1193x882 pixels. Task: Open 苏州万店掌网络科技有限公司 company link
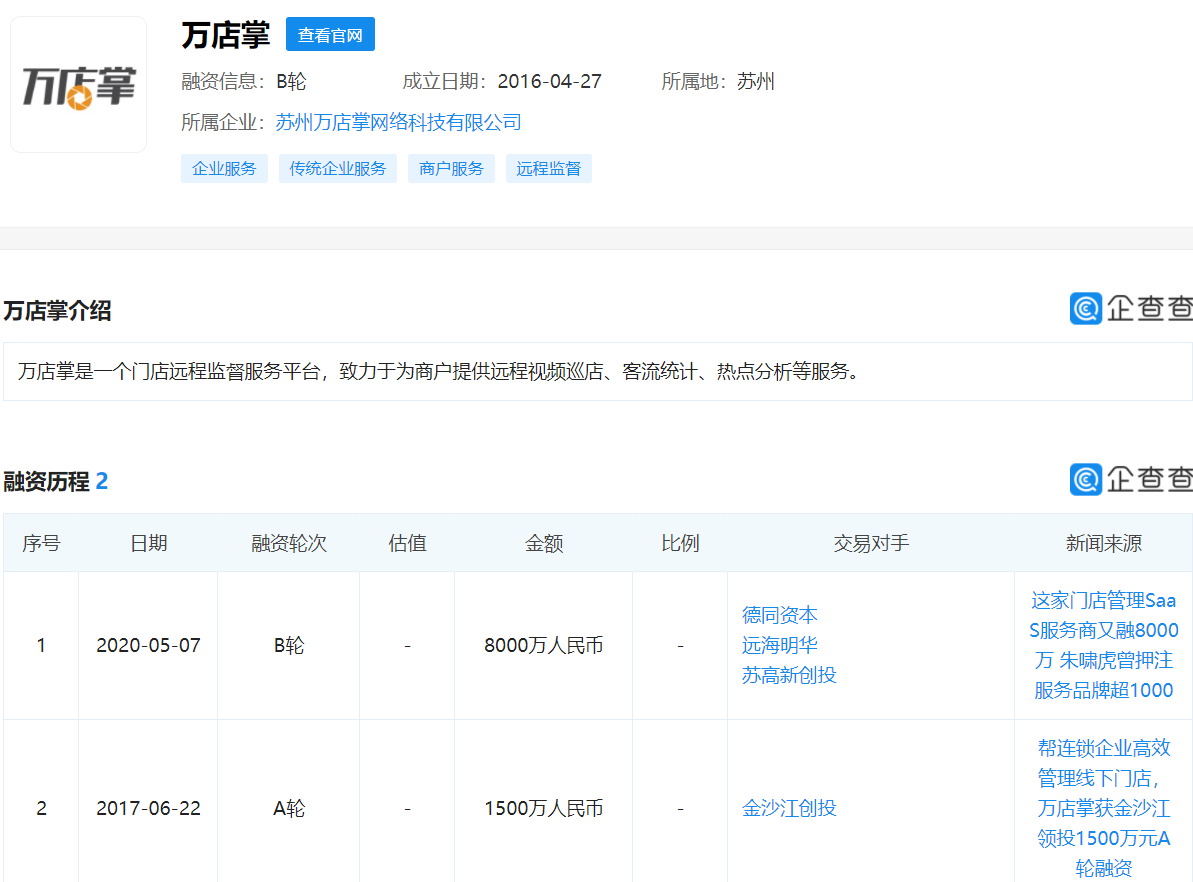coord(397,123)
